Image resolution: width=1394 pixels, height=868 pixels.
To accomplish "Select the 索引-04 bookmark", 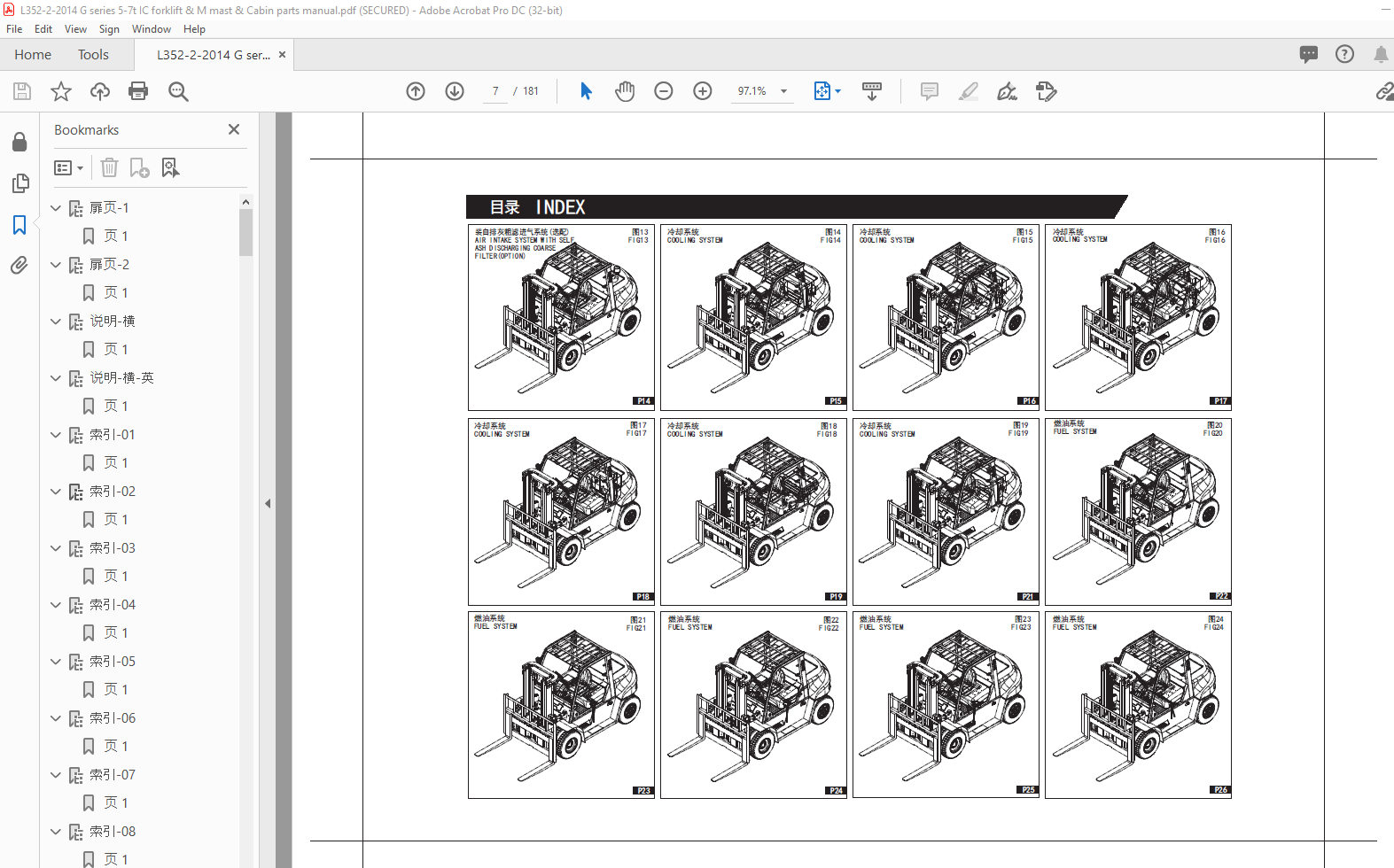I will click(113, 605).
